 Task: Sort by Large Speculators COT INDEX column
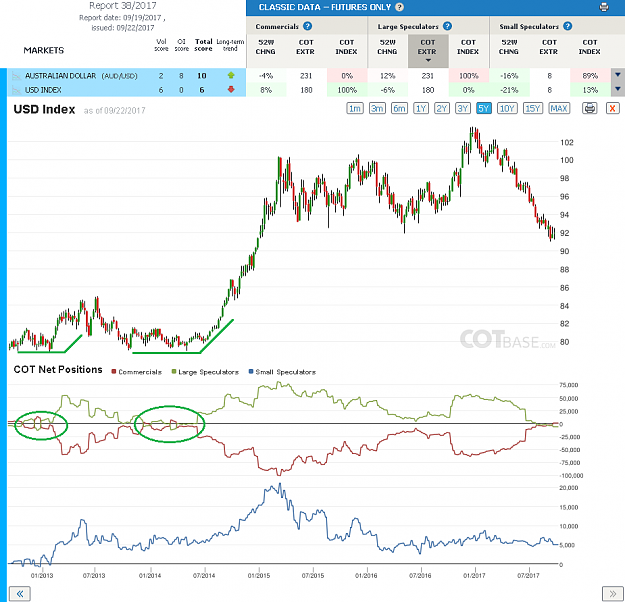point(468,47)
